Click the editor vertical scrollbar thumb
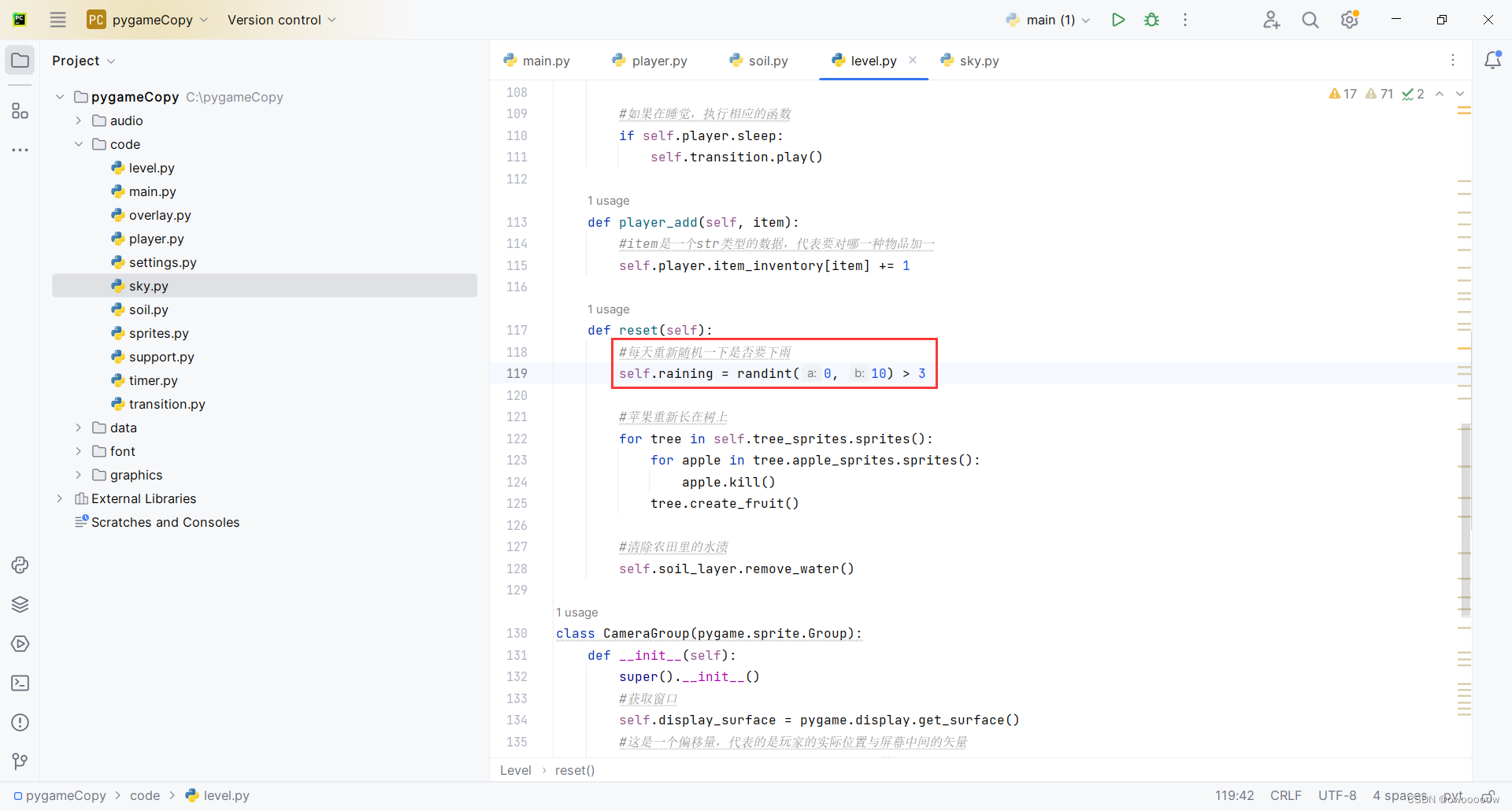Image resolution: width=1512 pixels, height=811 pixels. tap(1466, 520)
